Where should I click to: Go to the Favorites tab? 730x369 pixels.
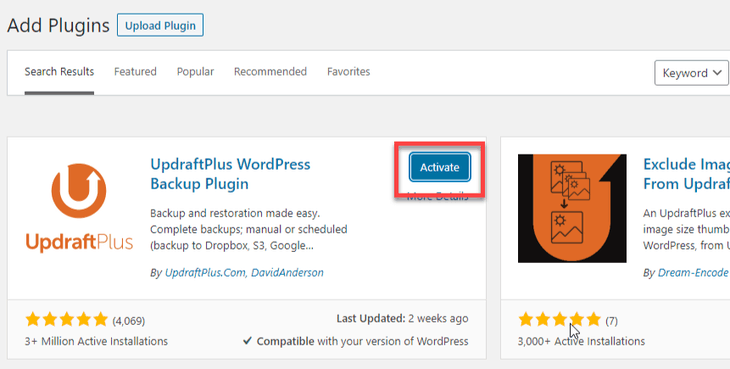point(348,72)
